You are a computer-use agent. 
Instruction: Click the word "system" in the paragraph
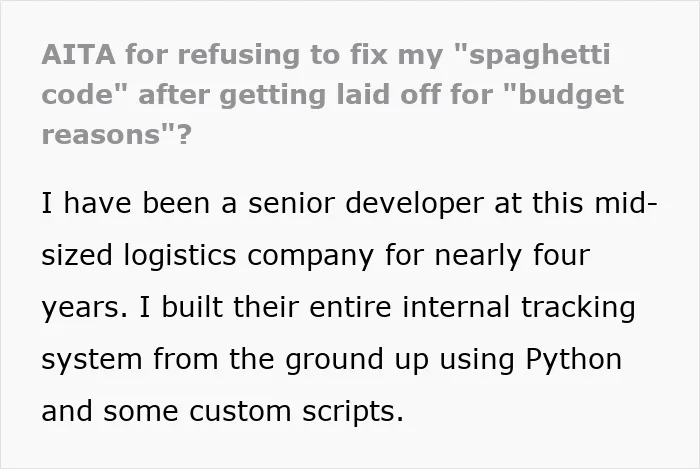pos(92,361)
